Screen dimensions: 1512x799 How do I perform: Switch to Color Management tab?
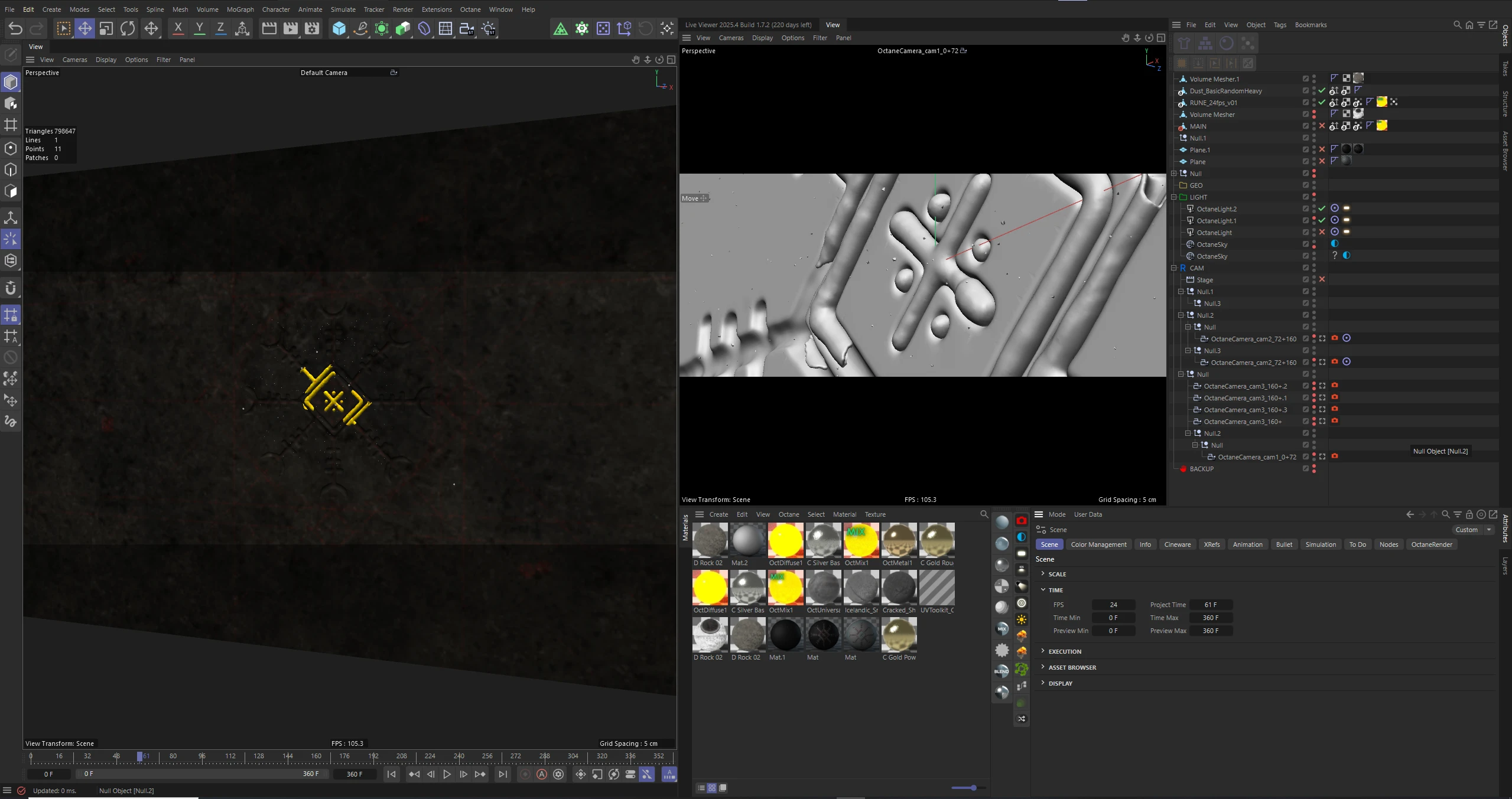pos(1098,544)
